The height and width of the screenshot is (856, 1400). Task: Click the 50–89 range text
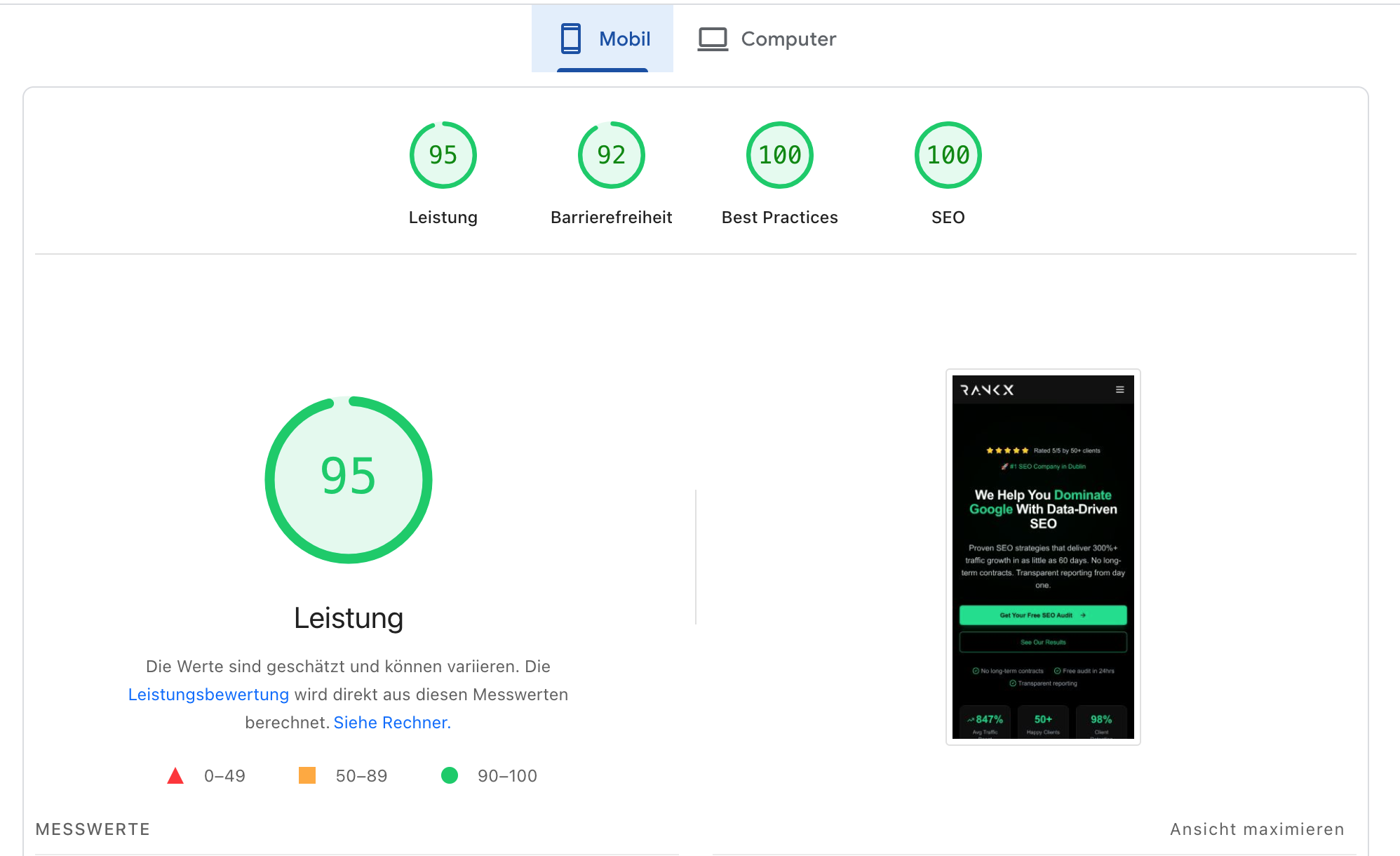coord(361,776)
